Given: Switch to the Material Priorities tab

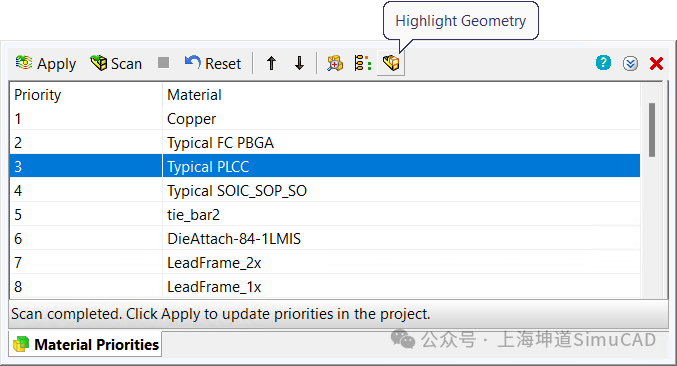Looking at the screenshot, I should 85,344.
